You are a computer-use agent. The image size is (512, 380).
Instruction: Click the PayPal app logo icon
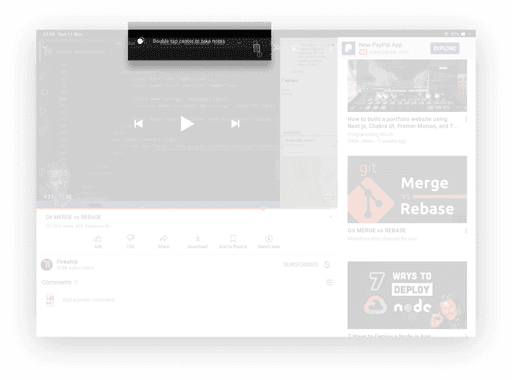pos(349,48)
